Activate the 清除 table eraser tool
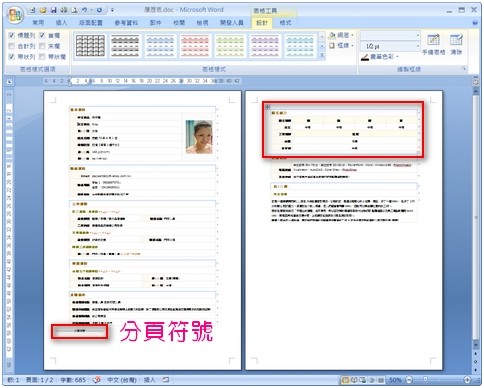 pyautogui.click(x=456, y=44)
